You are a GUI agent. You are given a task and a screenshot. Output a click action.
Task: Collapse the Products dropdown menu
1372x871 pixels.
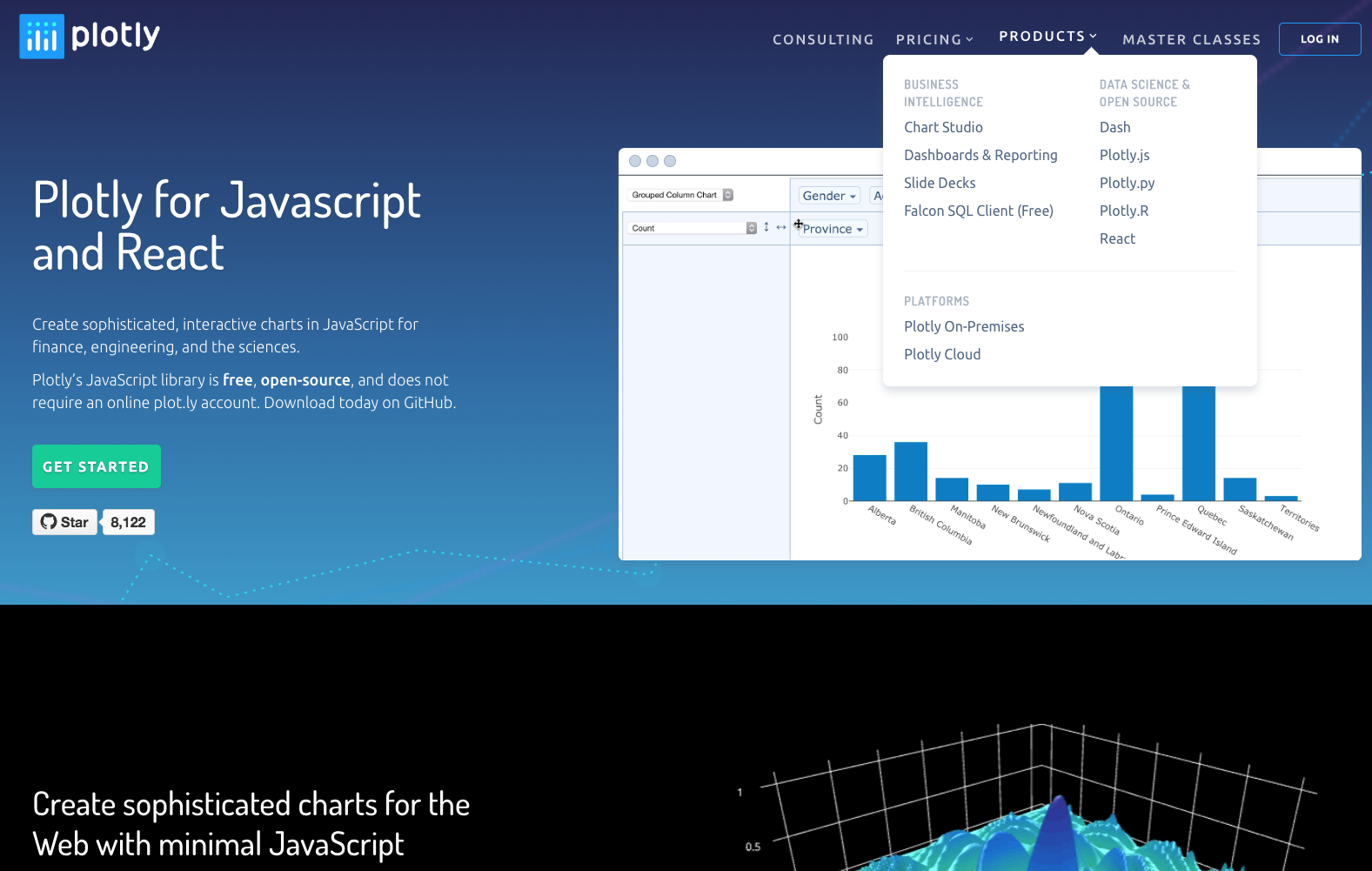1047,36
